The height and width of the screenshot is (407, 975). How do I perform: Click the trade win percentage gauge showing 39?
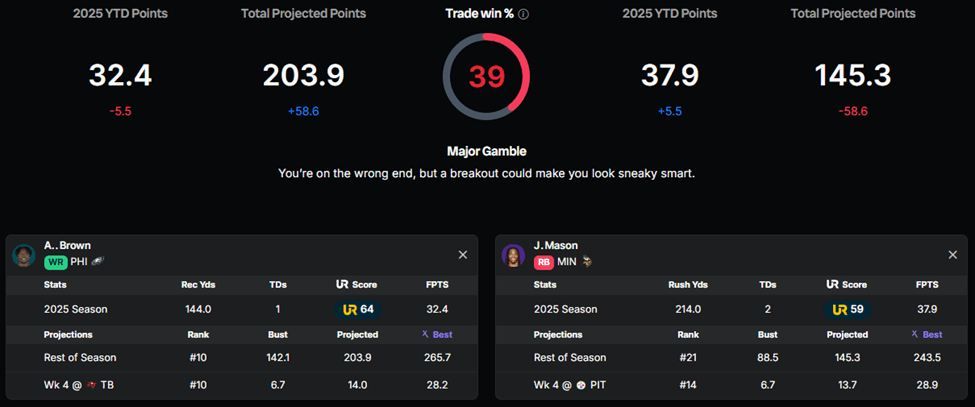pos(486,75)
